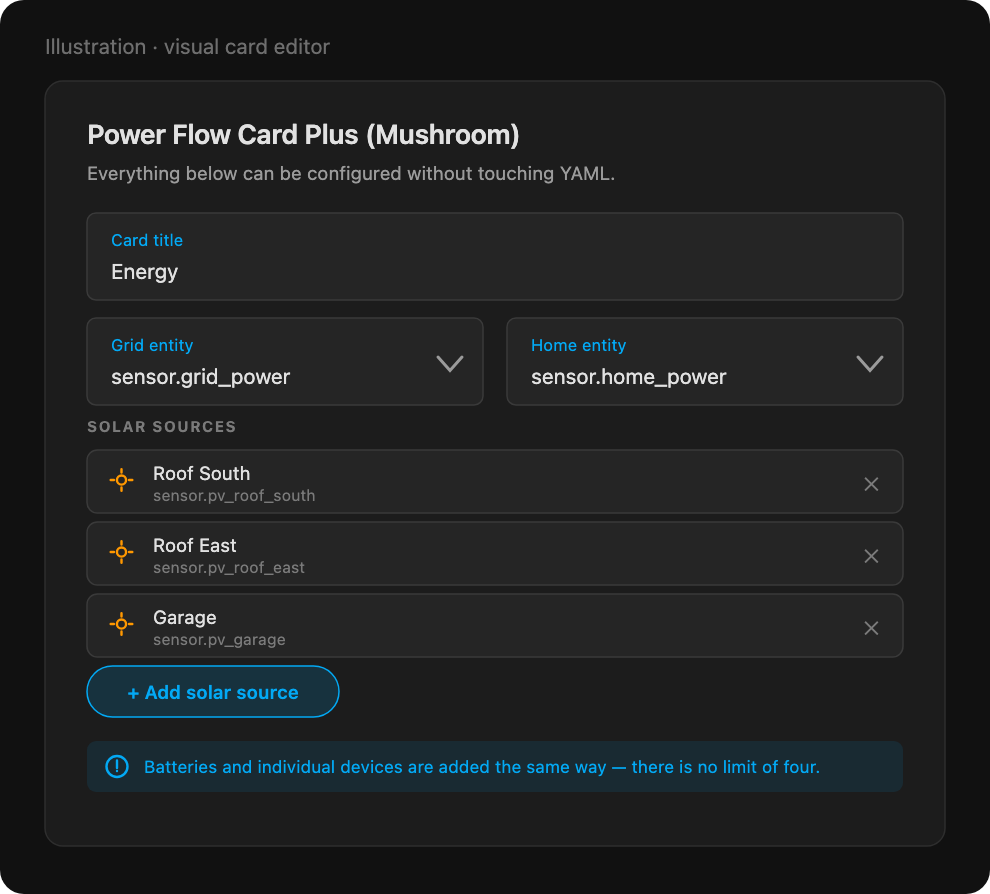Add a new solar source
990x894 pixels.
coord(213,692)
